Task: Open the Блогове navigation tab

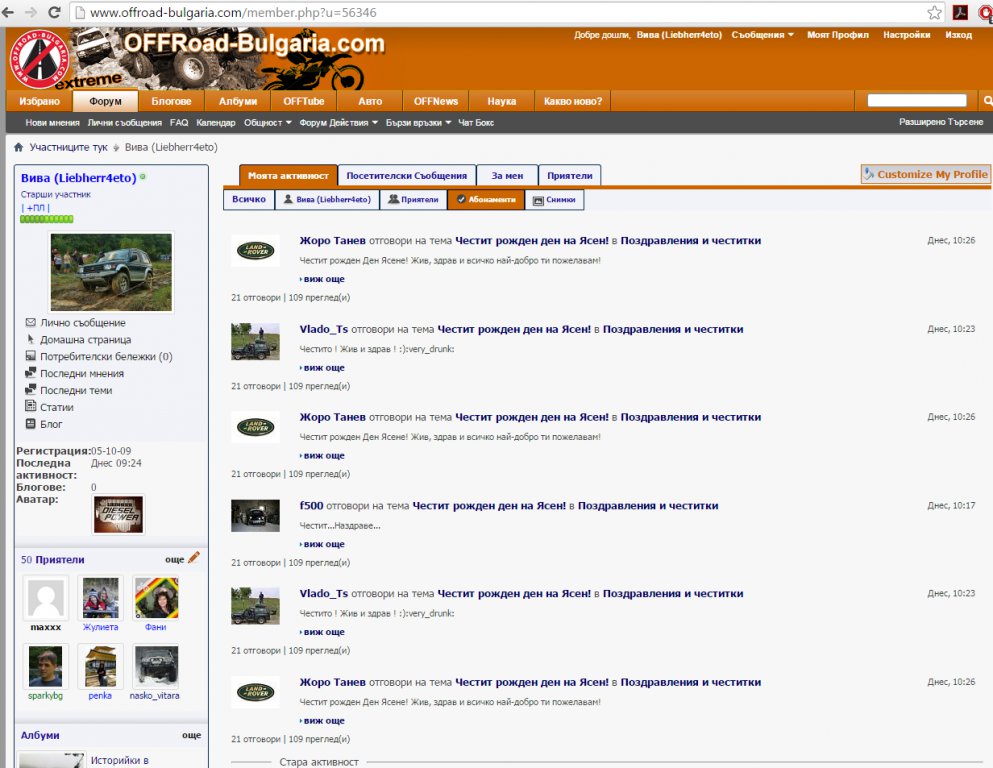Action: point(171,101)
